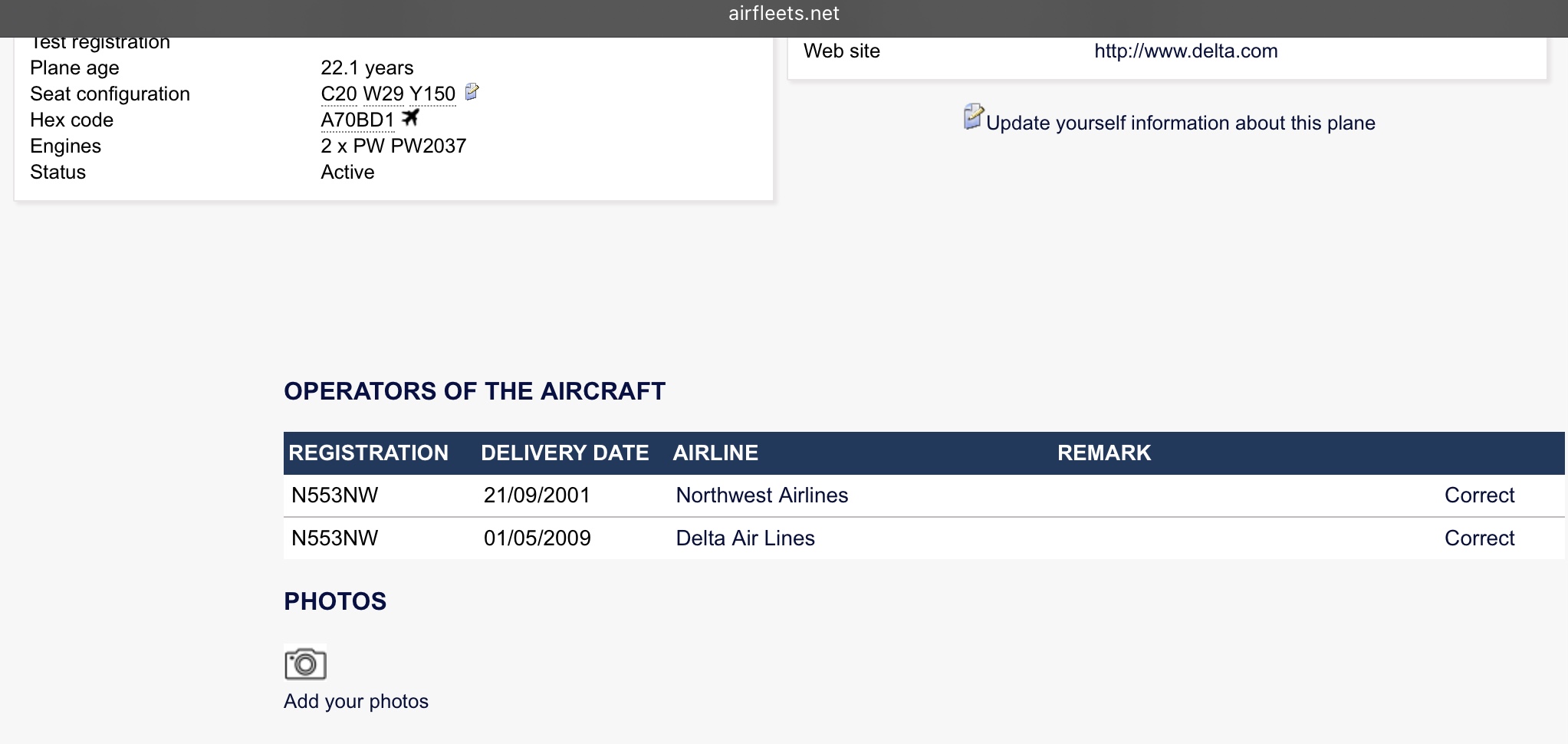
Task: Click the Delivery Date column header
Action: (x=564, y=453)
